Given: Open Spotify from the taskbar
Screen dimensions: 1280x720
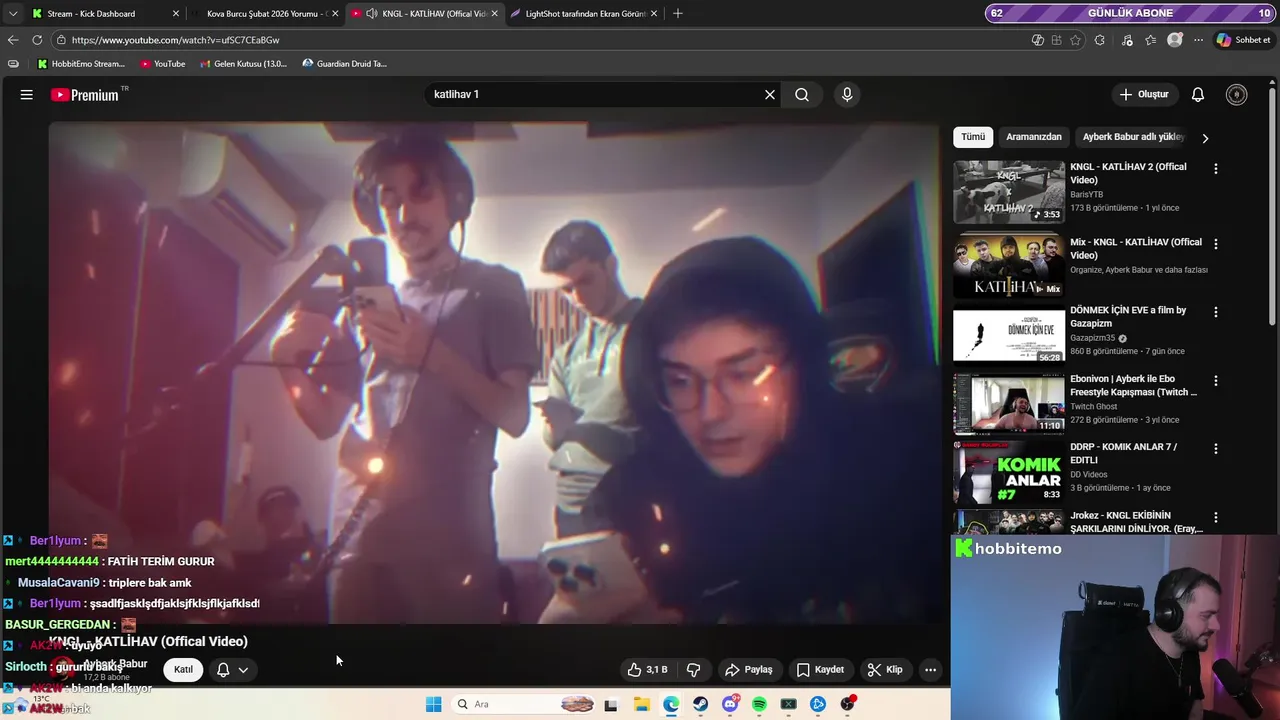Looking at the screenshot, I should (x=759, y=704).
